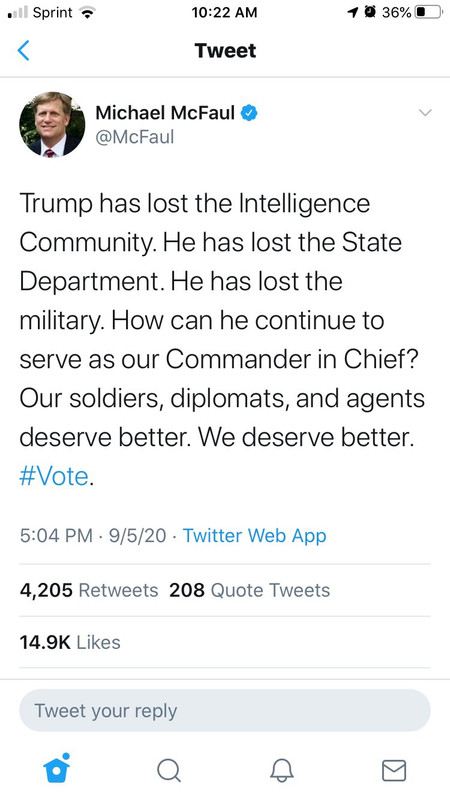Tap the back arrow icon

pos(23,51)
